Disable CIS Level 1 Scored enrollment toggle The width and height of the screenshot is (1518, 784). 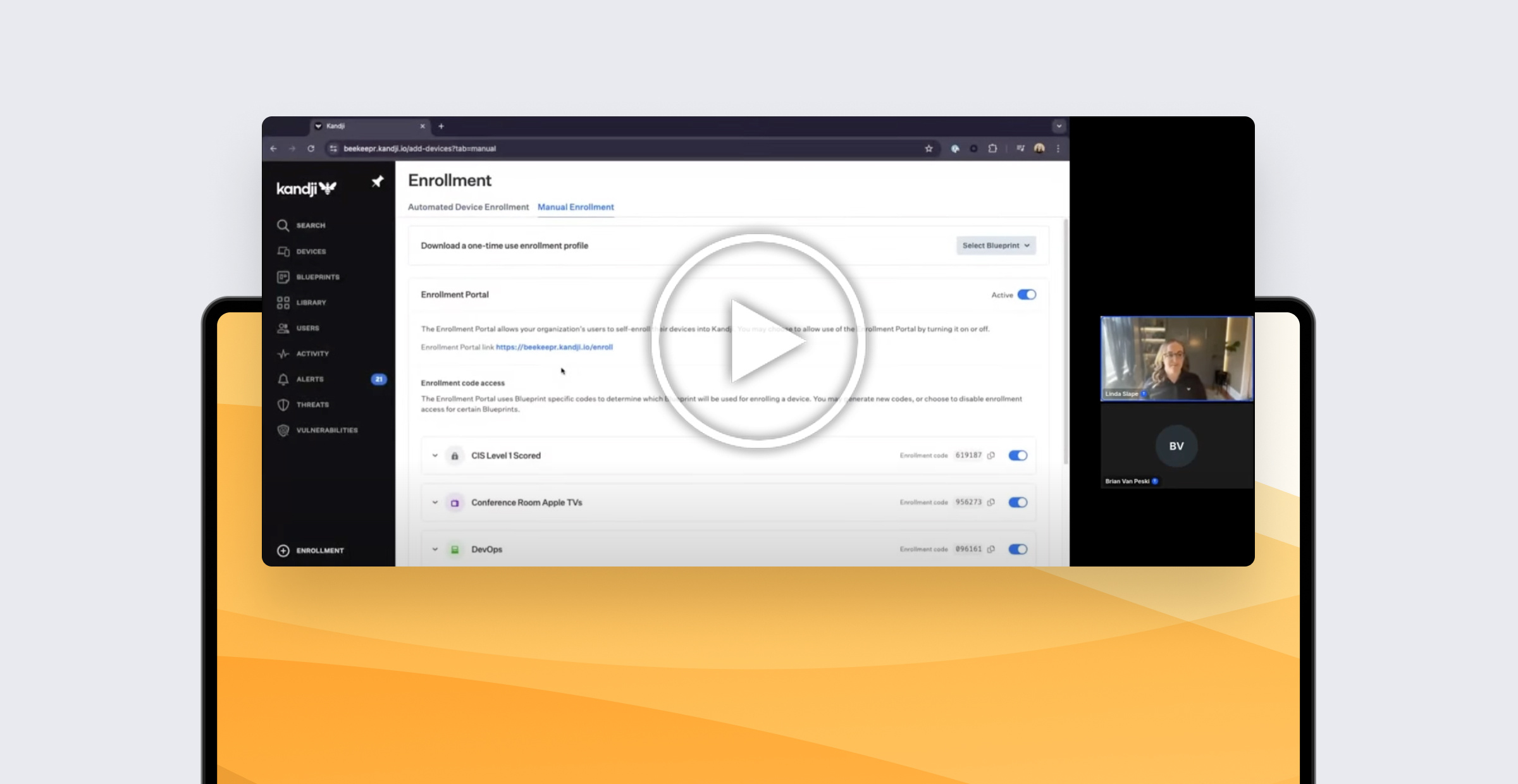coord(1018,455)
